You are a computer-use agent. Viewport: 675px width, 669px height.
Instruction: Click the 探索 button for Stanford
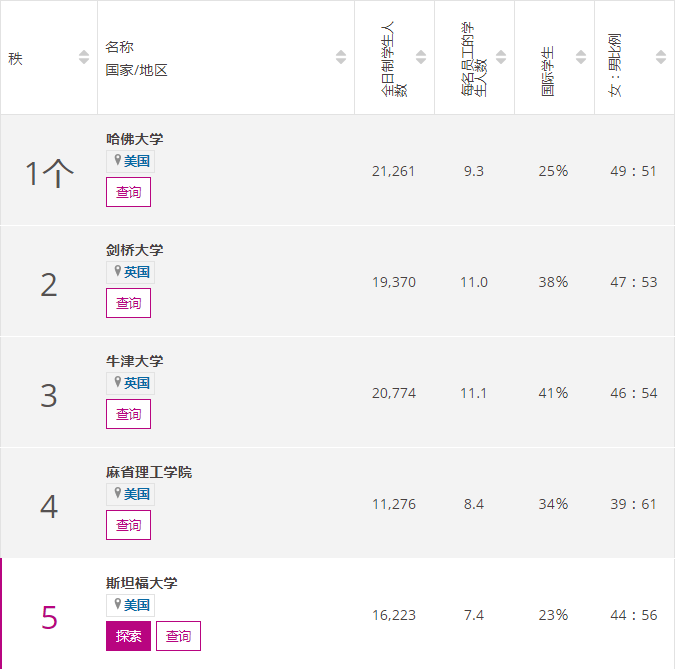[128, 636]
